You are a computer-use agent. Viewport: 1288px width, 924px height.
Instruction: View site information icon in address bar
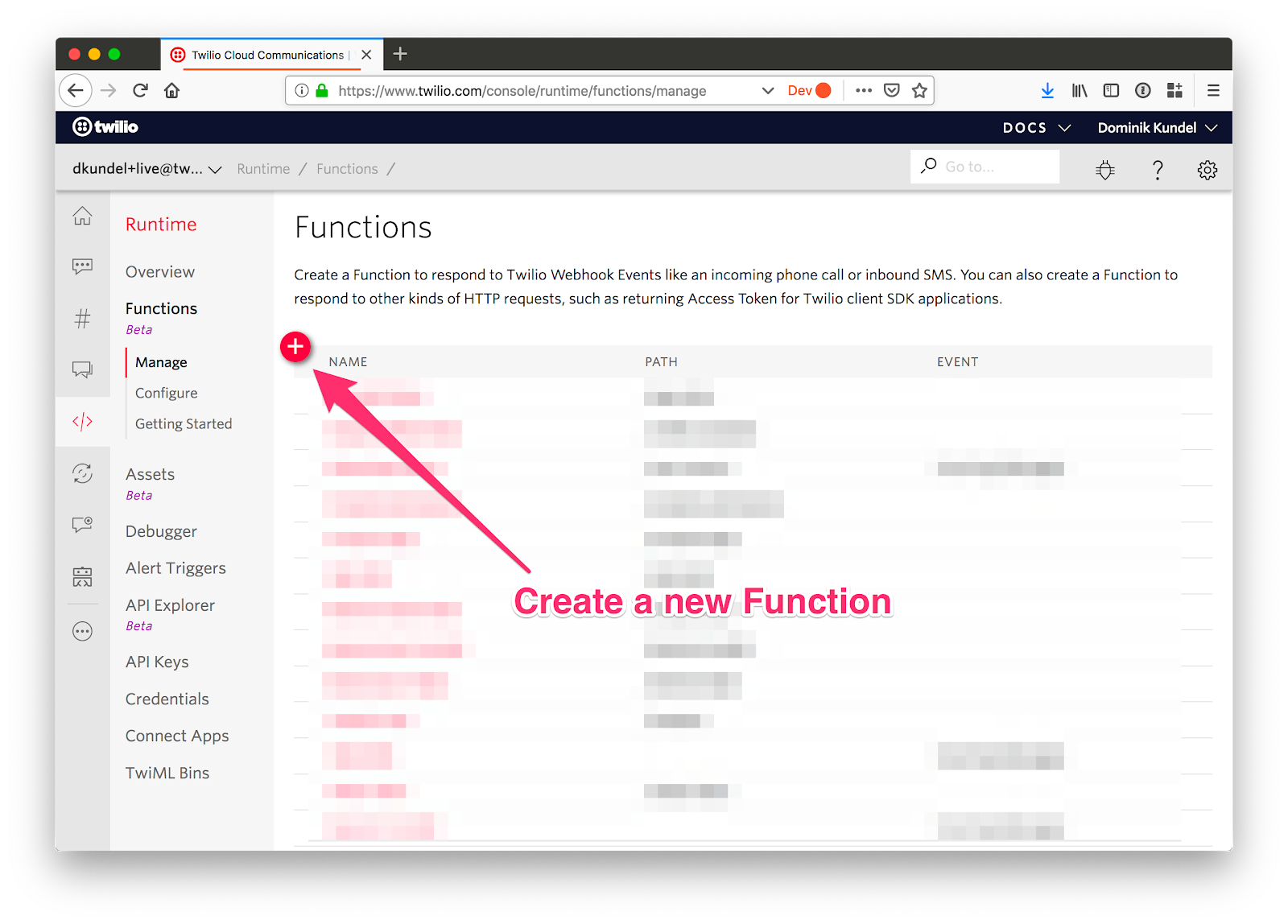pos(302,90)
